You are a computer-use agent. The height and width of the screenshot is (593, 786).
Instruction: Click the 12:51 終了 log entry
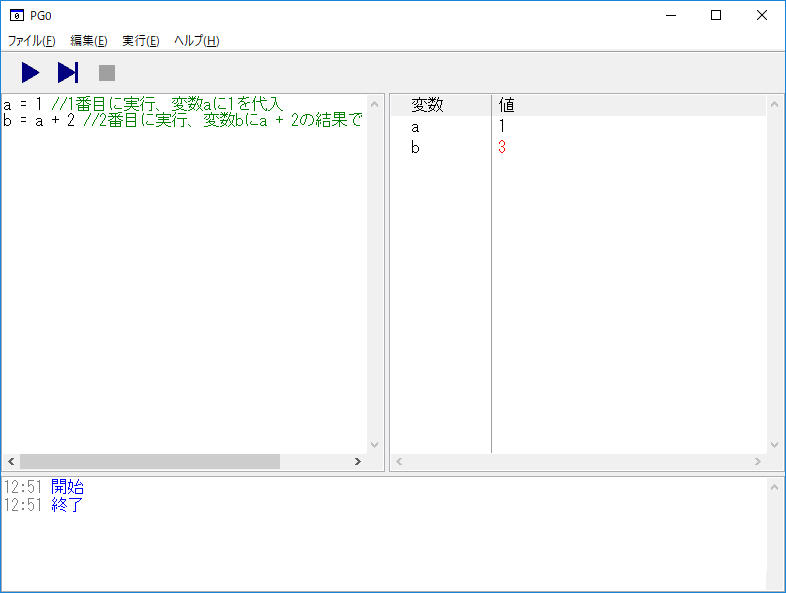coord(44,505)
